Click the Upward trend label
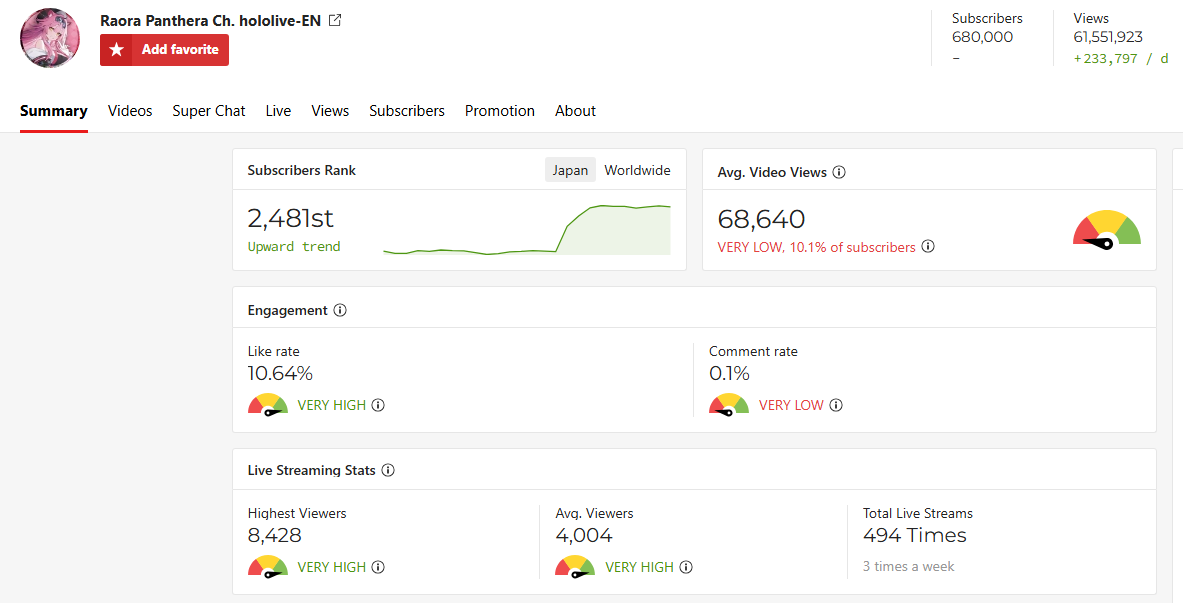Viewport: 1183px width, 603px height. click(x=294, y=247)
